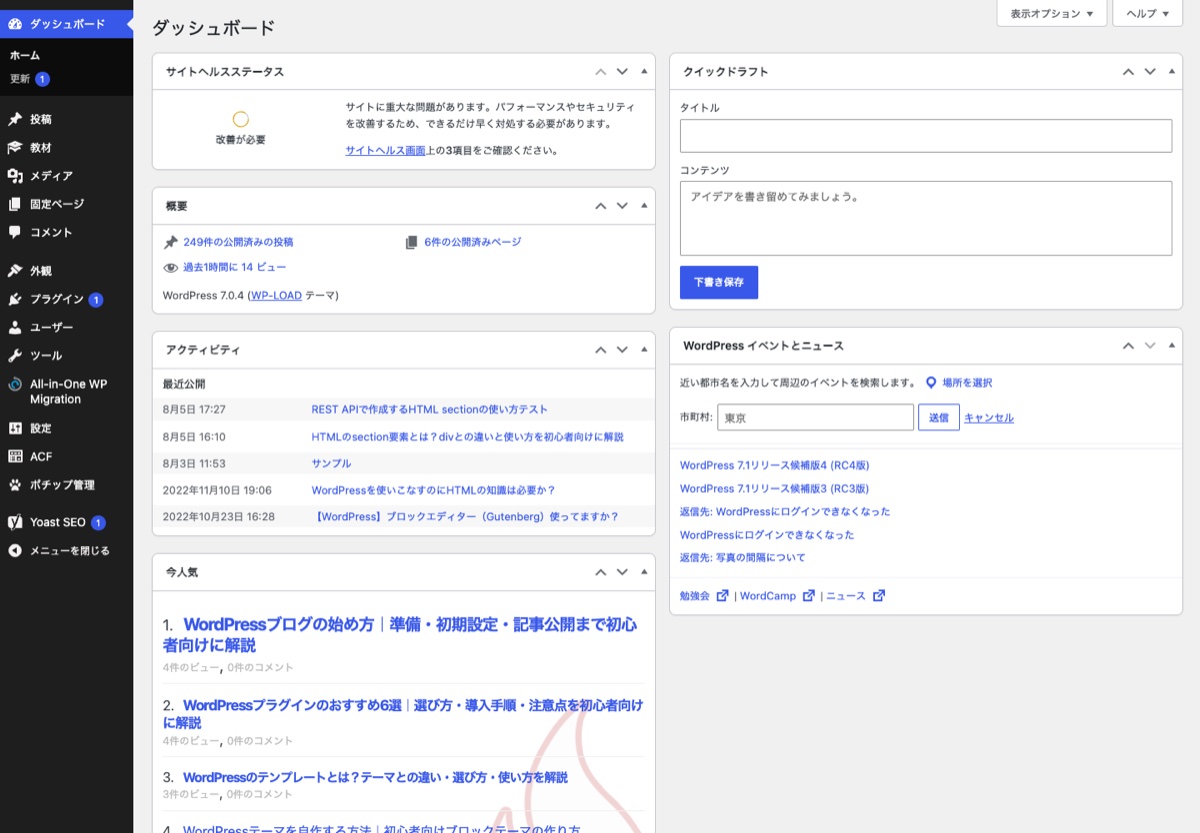Focus the 市町村 city input field
Image resolution: width=1200 pixels, height=833 pixels.
pyautogui.click(x=816, y=417)
